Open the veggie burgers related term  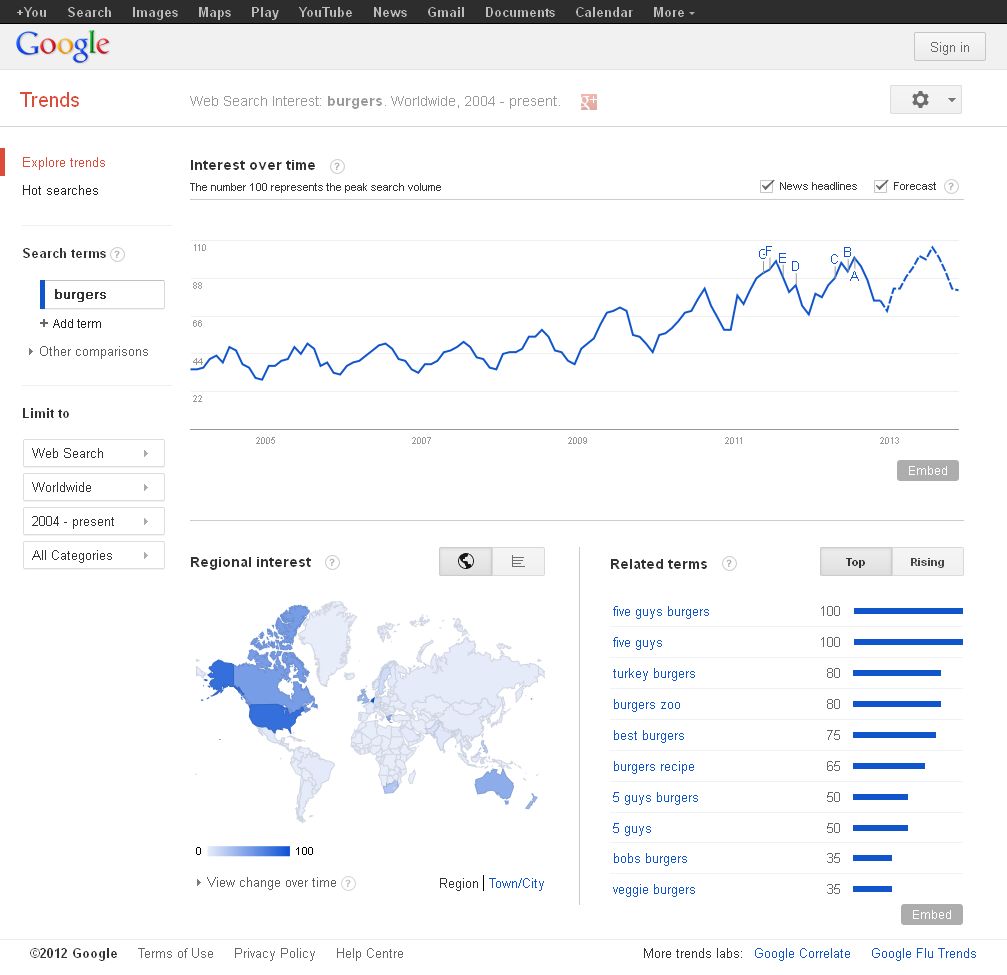pos(654,890)
